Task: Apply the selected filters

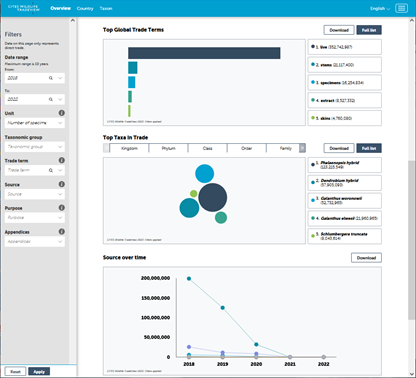Action: click(x=39, y=371)
